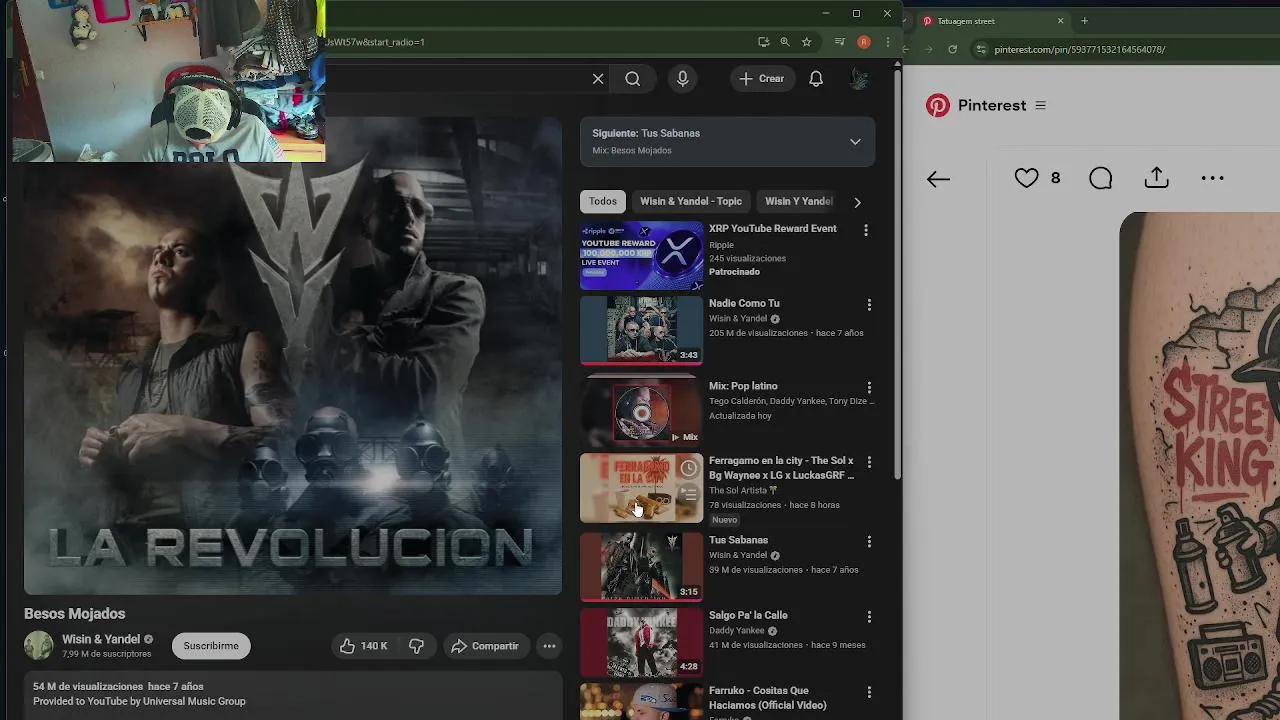Open the Wisin & Yandel channel name link

(101, 639)
